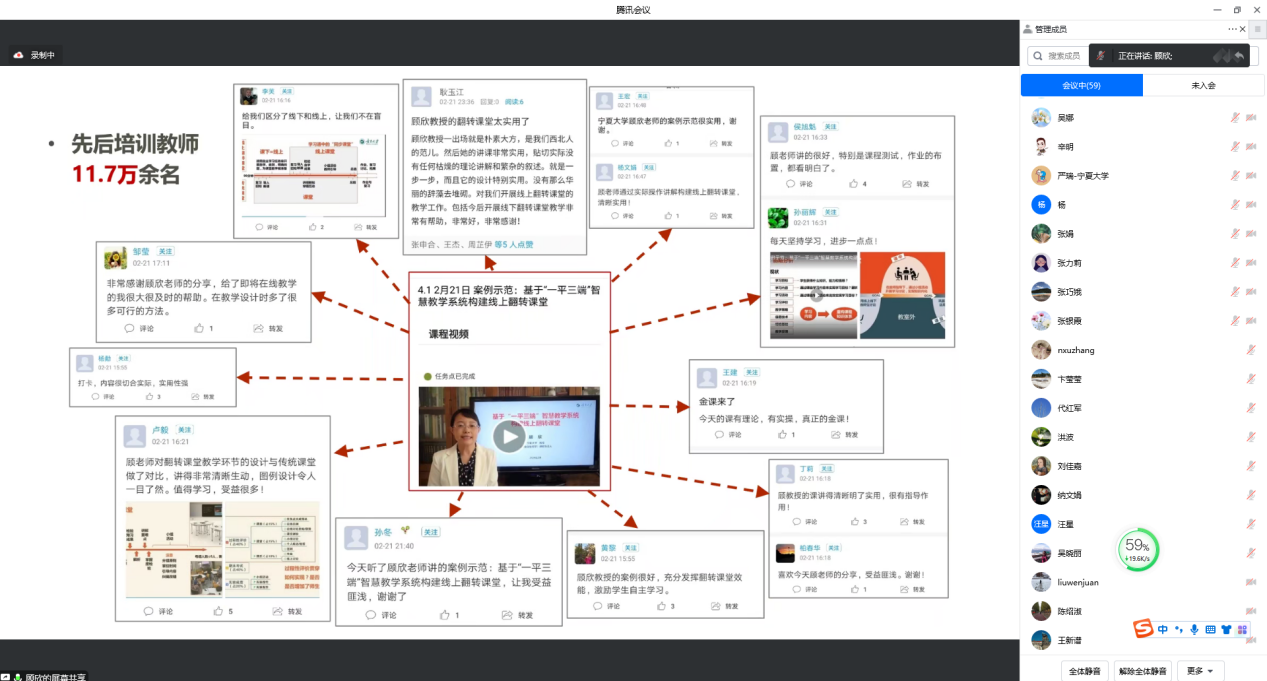The image size is (1267, 681).
Task: Switch to 未入会 tab
Action: [x=1203, y=86]
